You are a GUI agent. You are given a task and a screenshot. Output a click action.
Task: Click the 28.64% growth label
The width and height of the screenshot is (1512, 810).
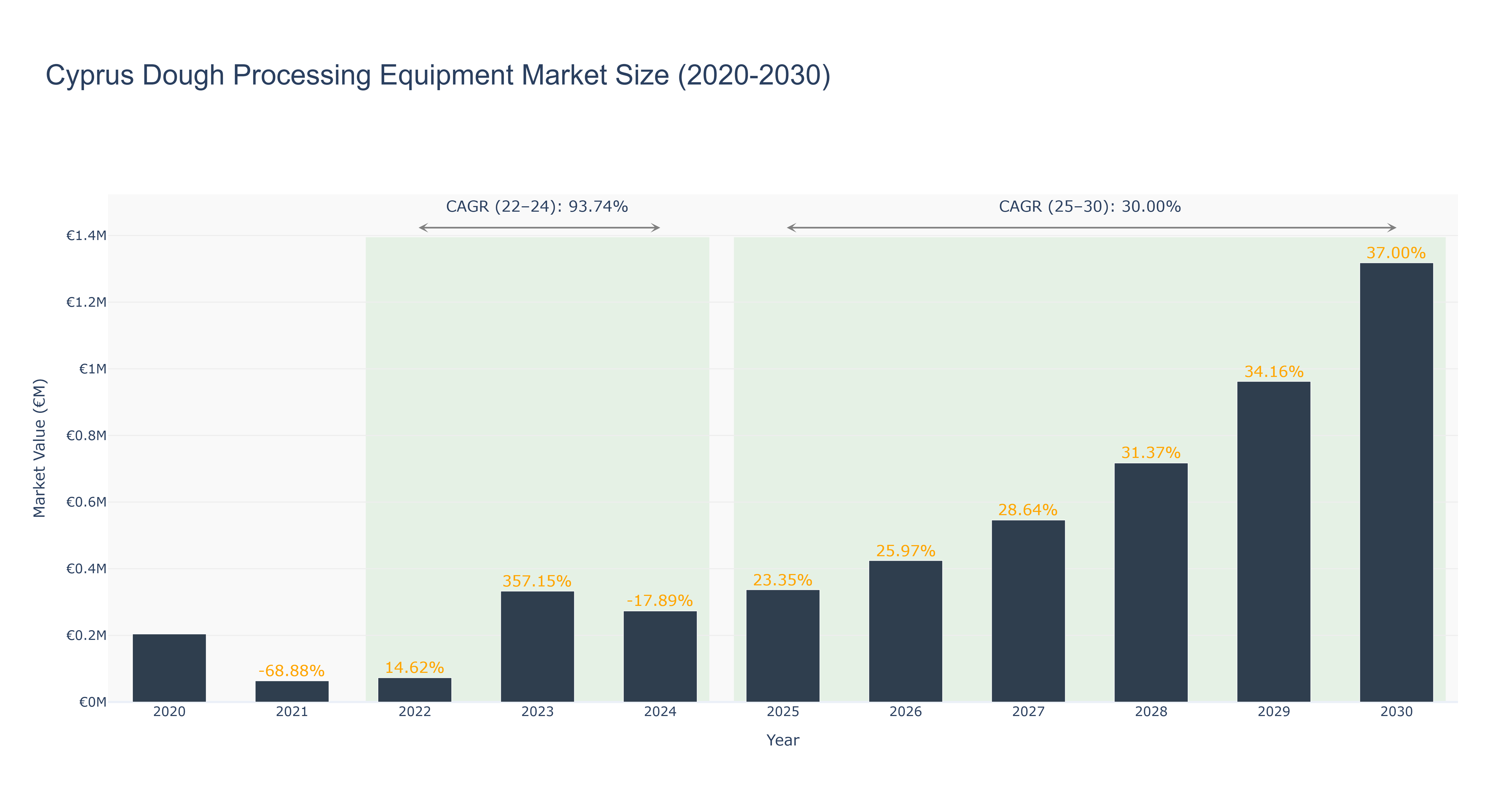[1028, 509]
